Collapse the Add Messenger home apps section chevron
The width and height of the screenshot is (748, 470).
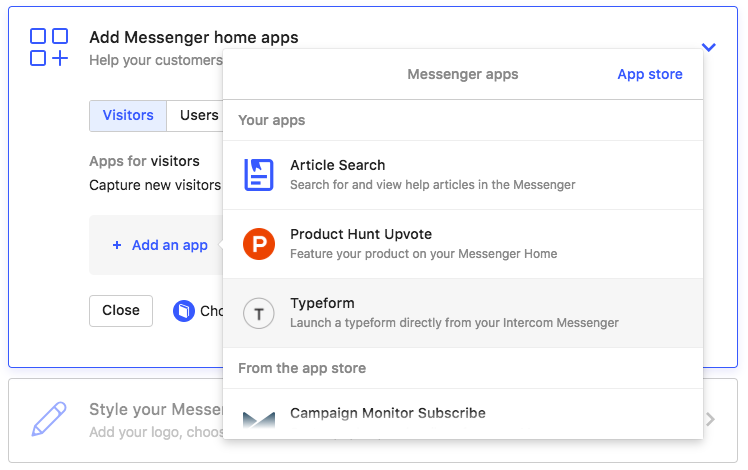pos(708,47)
